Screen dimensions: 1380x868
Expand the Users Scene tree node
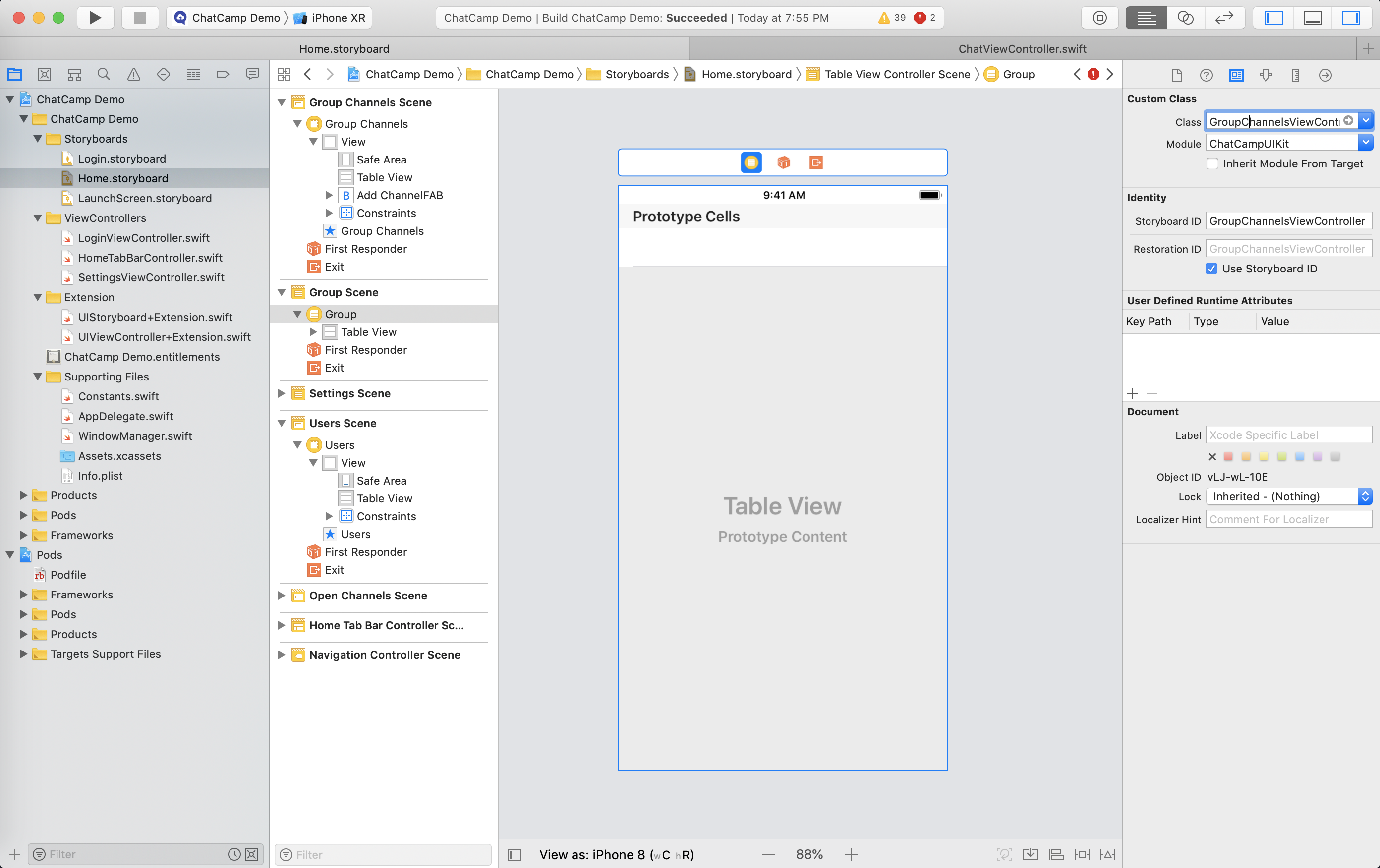coord(282,423)
